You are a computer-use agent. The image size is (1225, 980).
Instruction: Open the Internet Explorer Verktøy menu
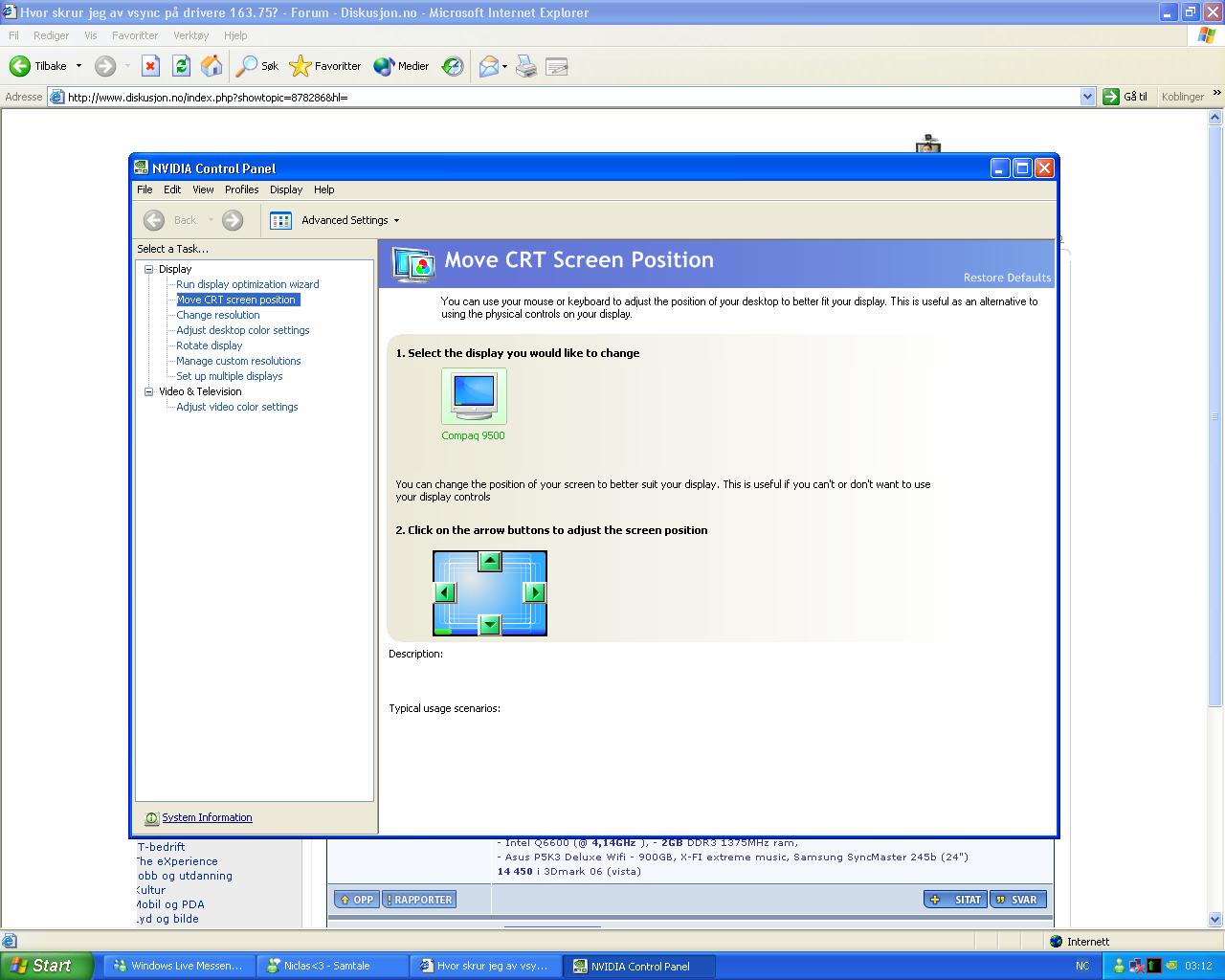click(x=190, y=35)
